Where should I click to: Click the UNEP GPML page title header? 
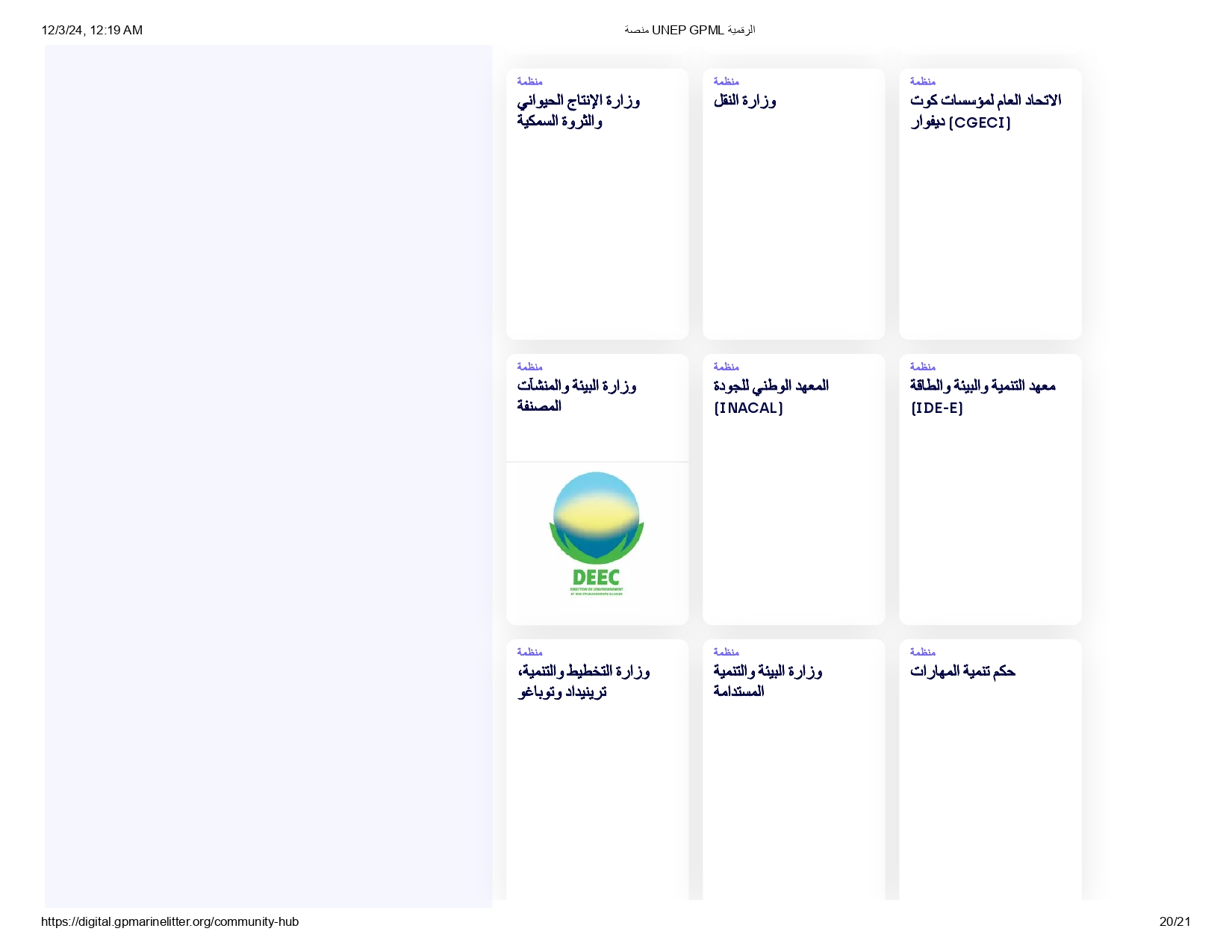[x=689, y=30]
